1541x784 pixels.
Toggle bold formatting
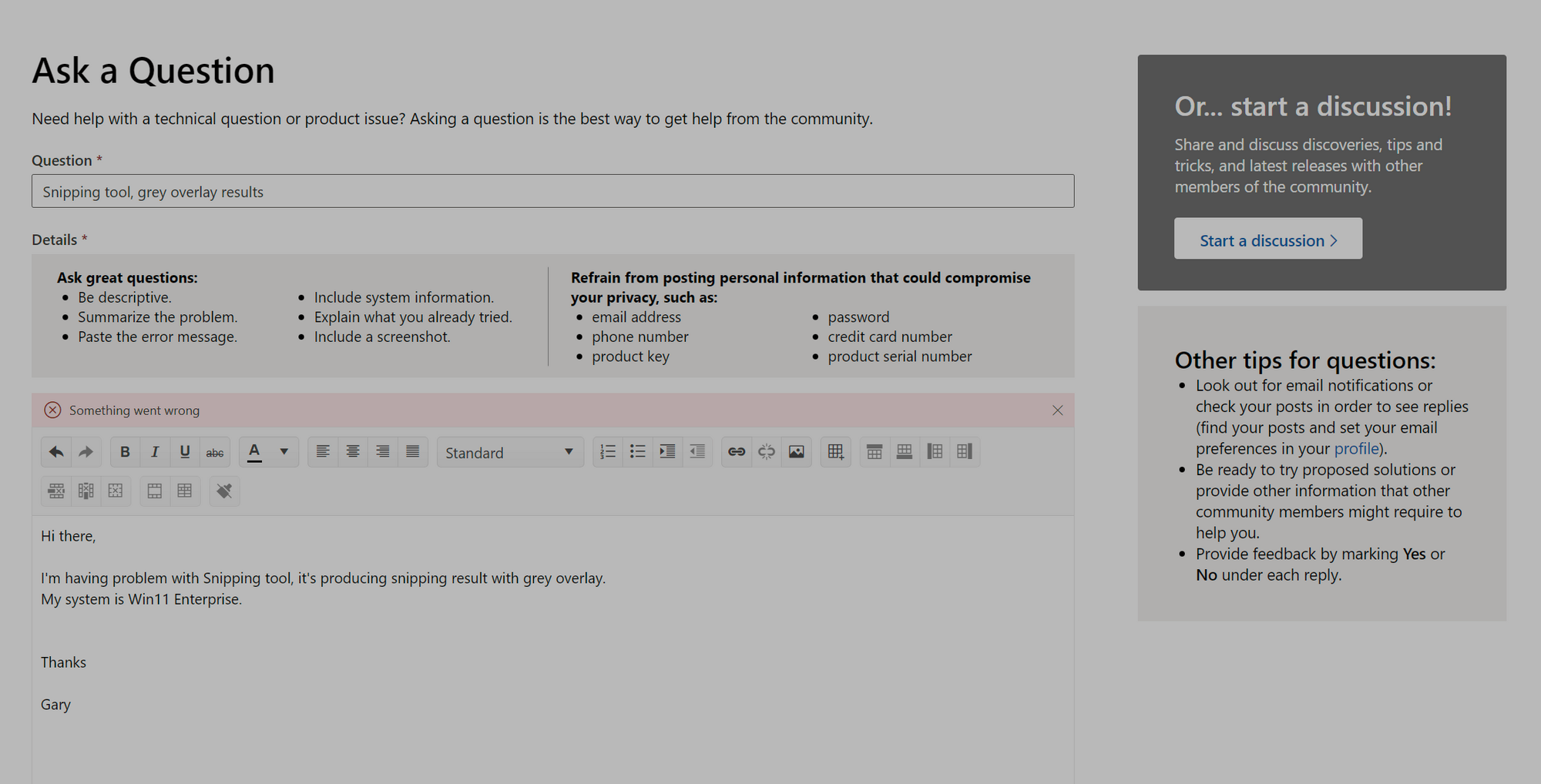[125, 452]
